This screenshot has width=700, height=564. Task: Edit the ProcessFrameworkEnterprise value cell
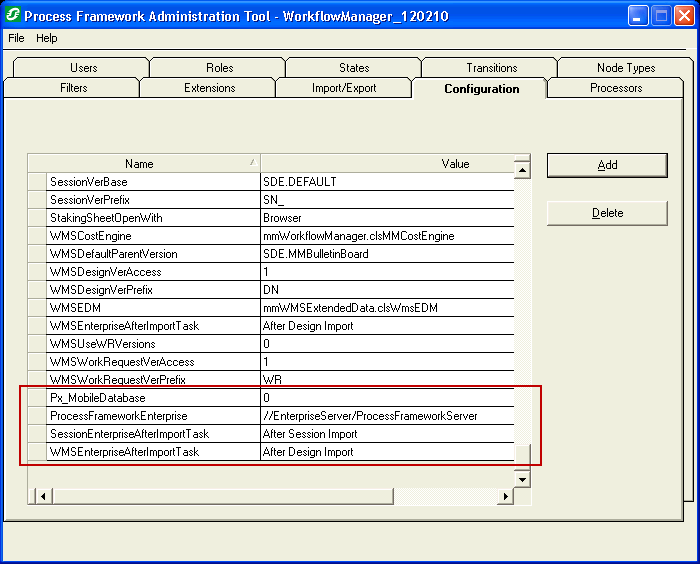tap(385, 416)
